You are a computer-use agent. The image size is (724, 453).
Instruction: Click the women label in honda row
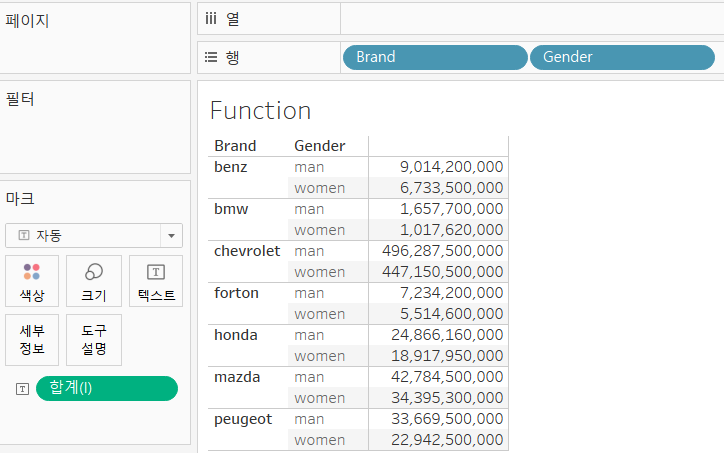[320, 356]
